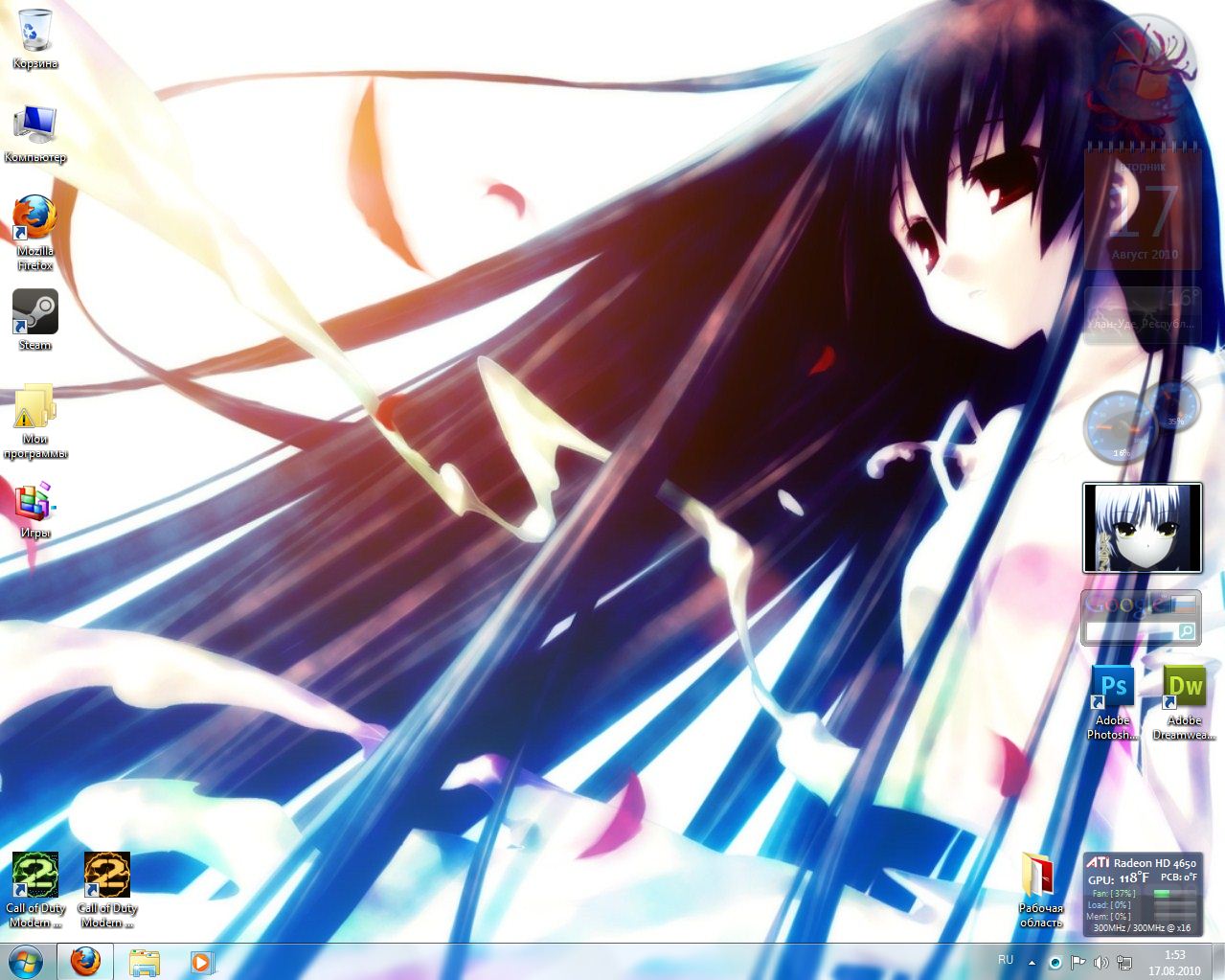Screen dimensions: 1225x980
Task: Select the Игры desktop icon
Action: [x=35, y=510]
